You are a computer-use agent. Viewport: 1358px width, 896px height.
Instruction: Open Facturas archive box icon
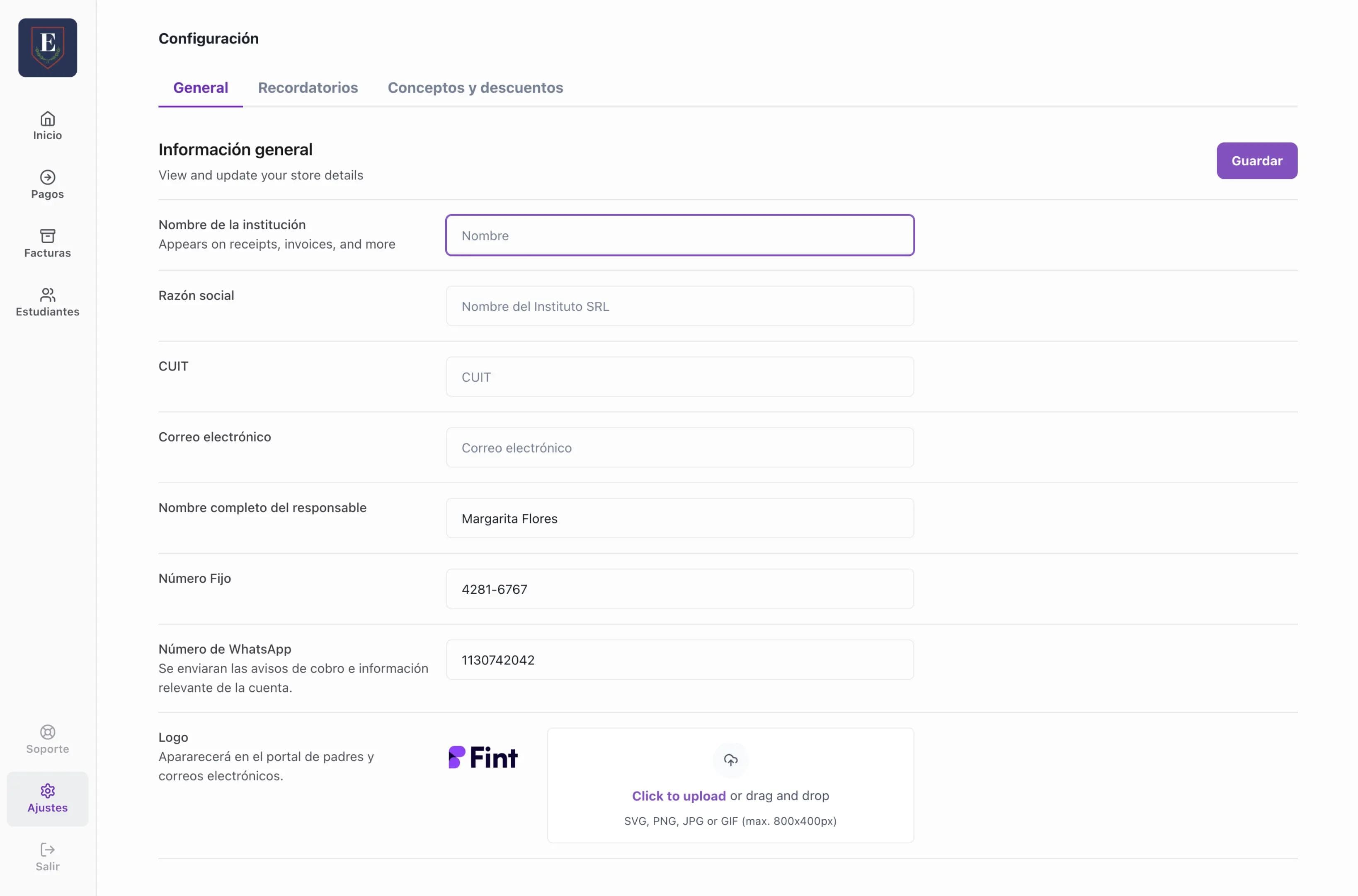coord(47,236)
